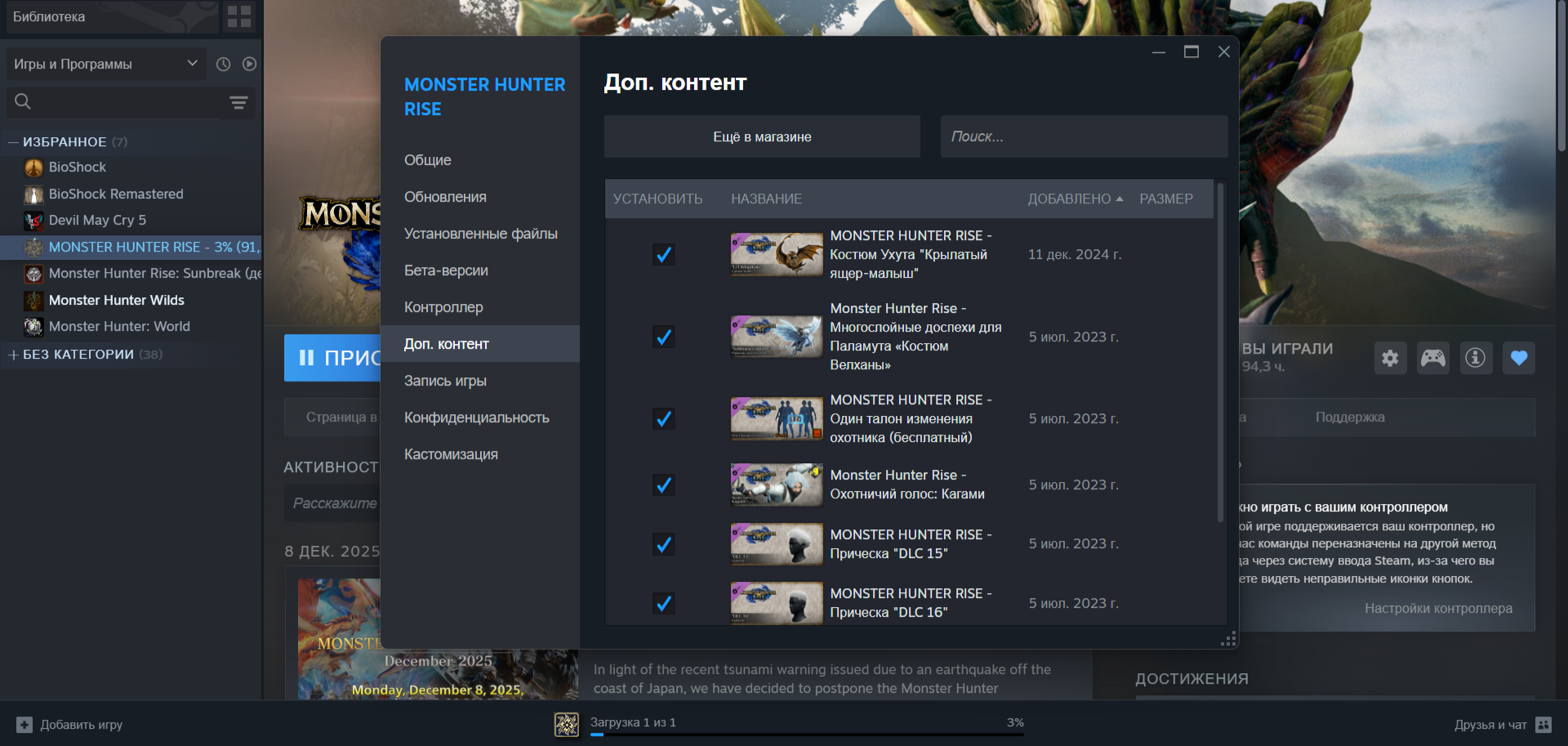
Task: Switch library to grid view icon
Action: [239, 16]
